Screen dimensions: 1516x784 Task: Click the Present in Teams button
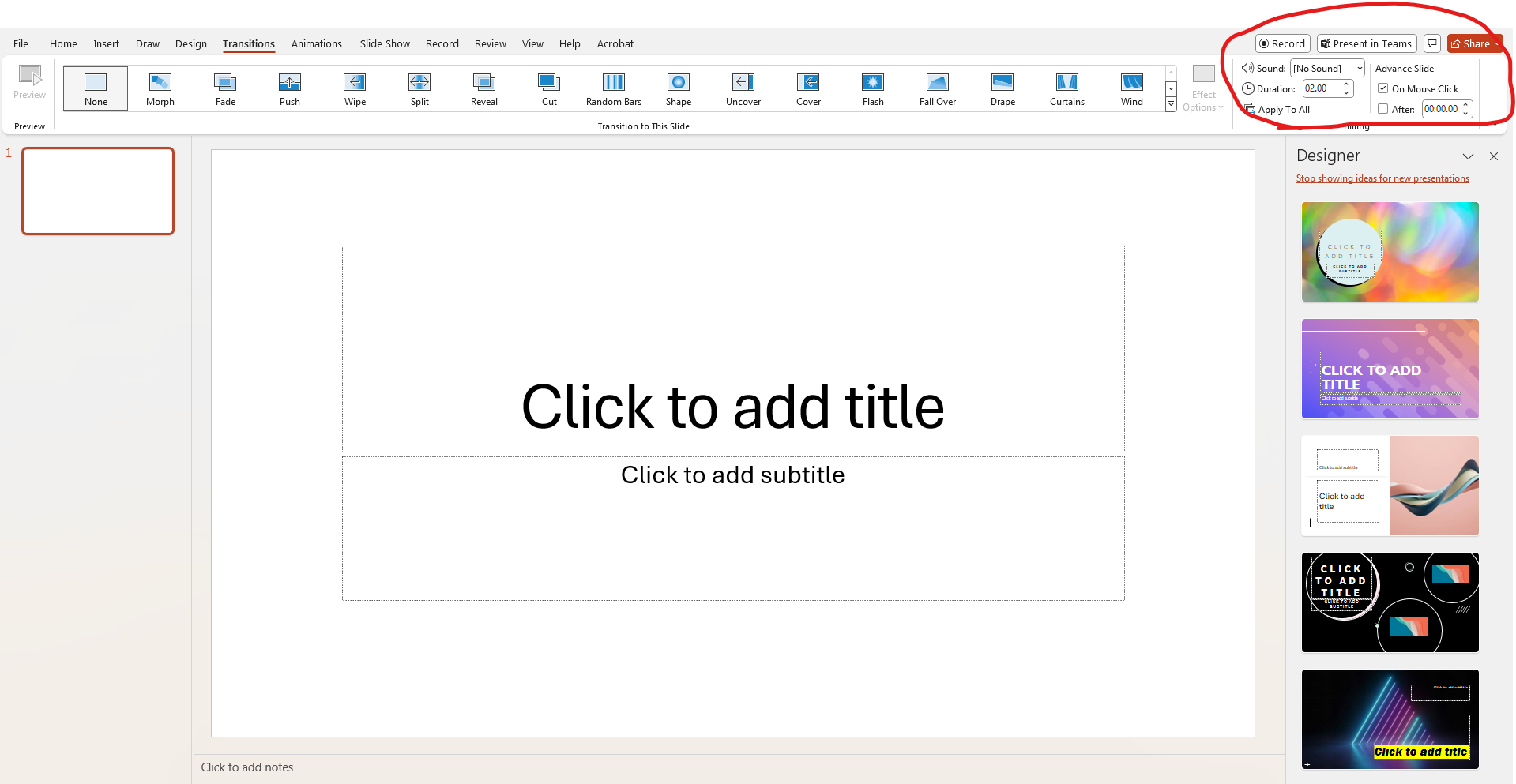[x=1366, y=43]
